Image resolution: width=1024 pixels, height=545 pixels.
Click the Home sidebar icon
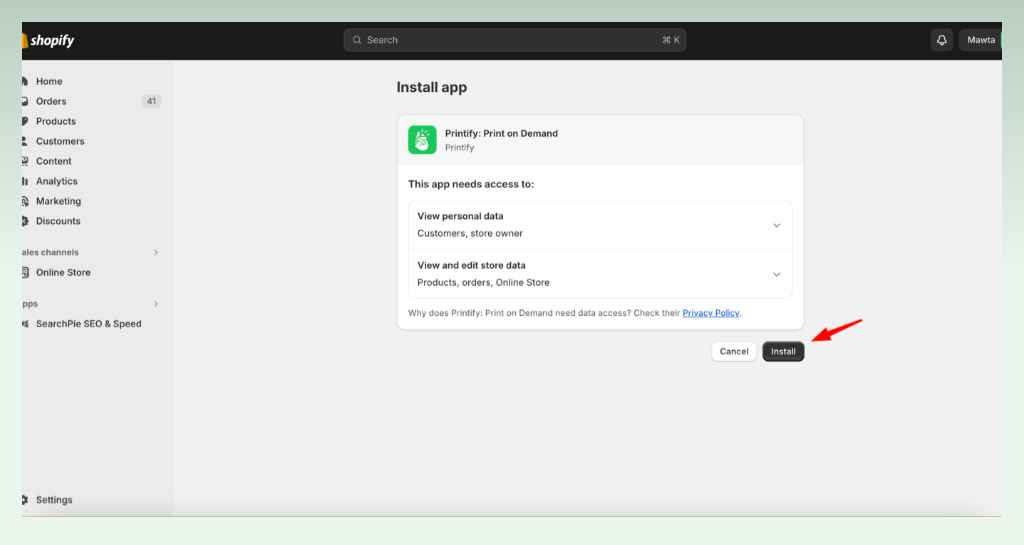25,81
